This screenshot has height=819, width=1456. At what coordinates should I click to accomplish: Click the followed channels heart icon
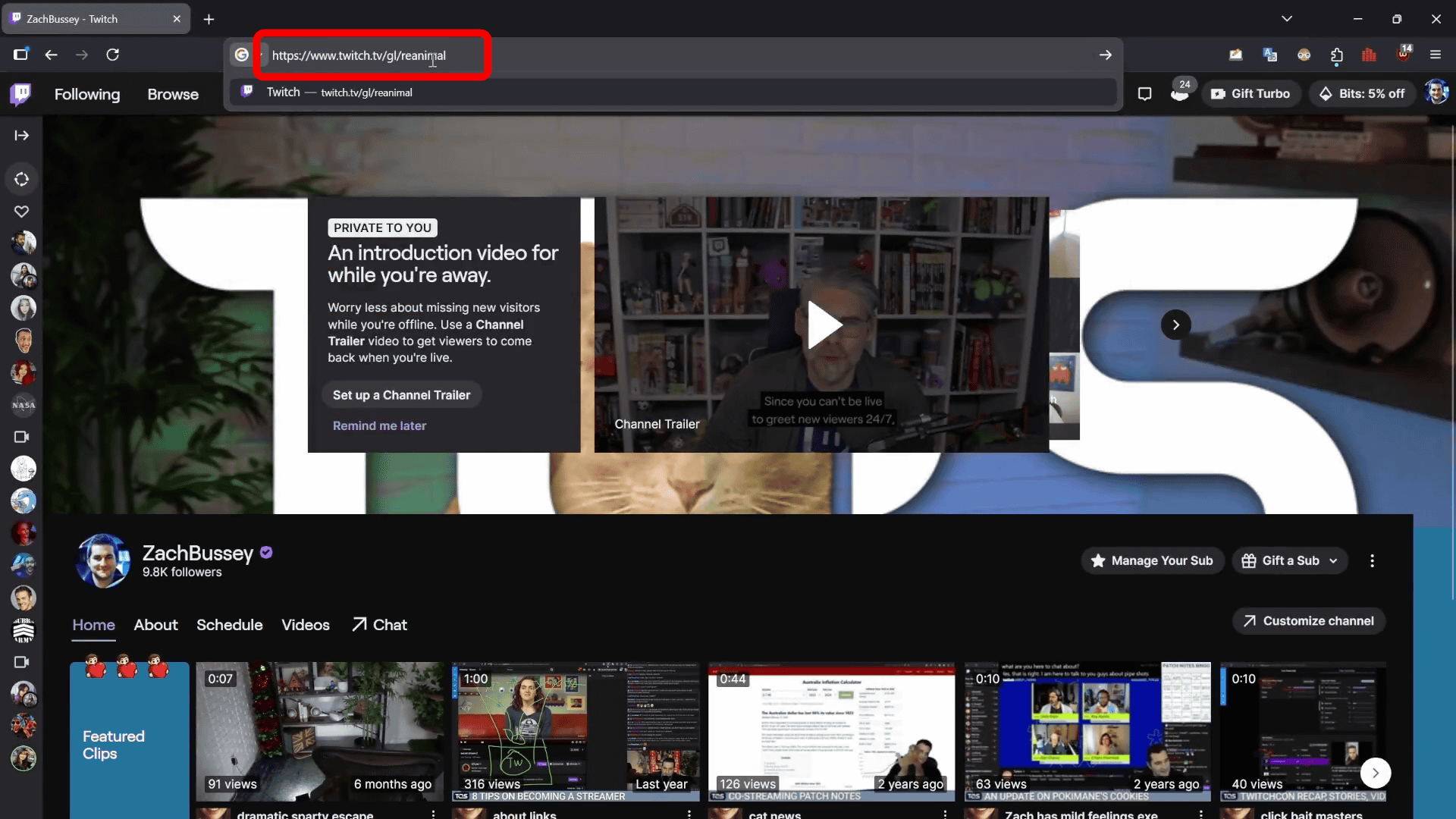[x=22, y=212]
